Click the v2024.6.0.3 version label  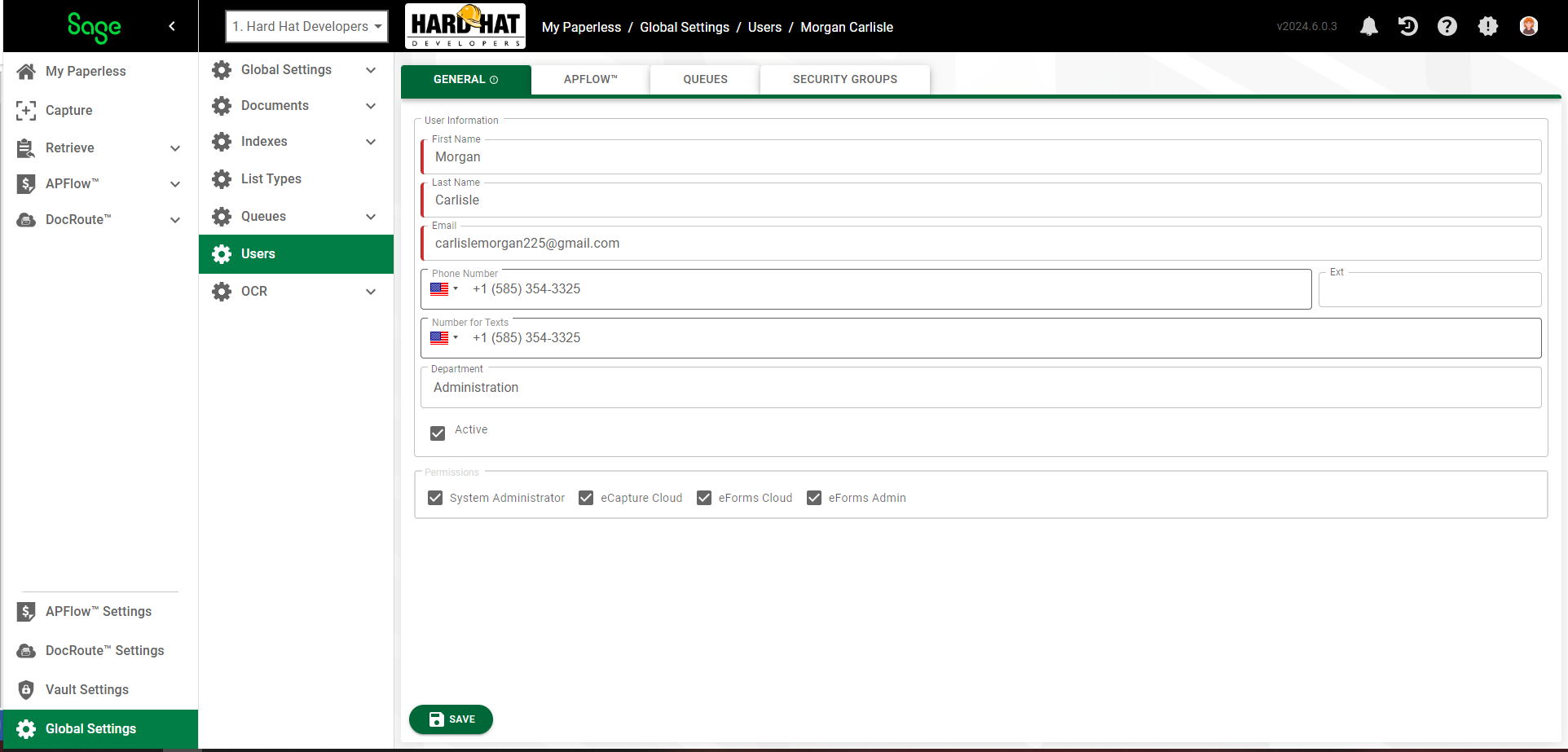point(1306,26)
